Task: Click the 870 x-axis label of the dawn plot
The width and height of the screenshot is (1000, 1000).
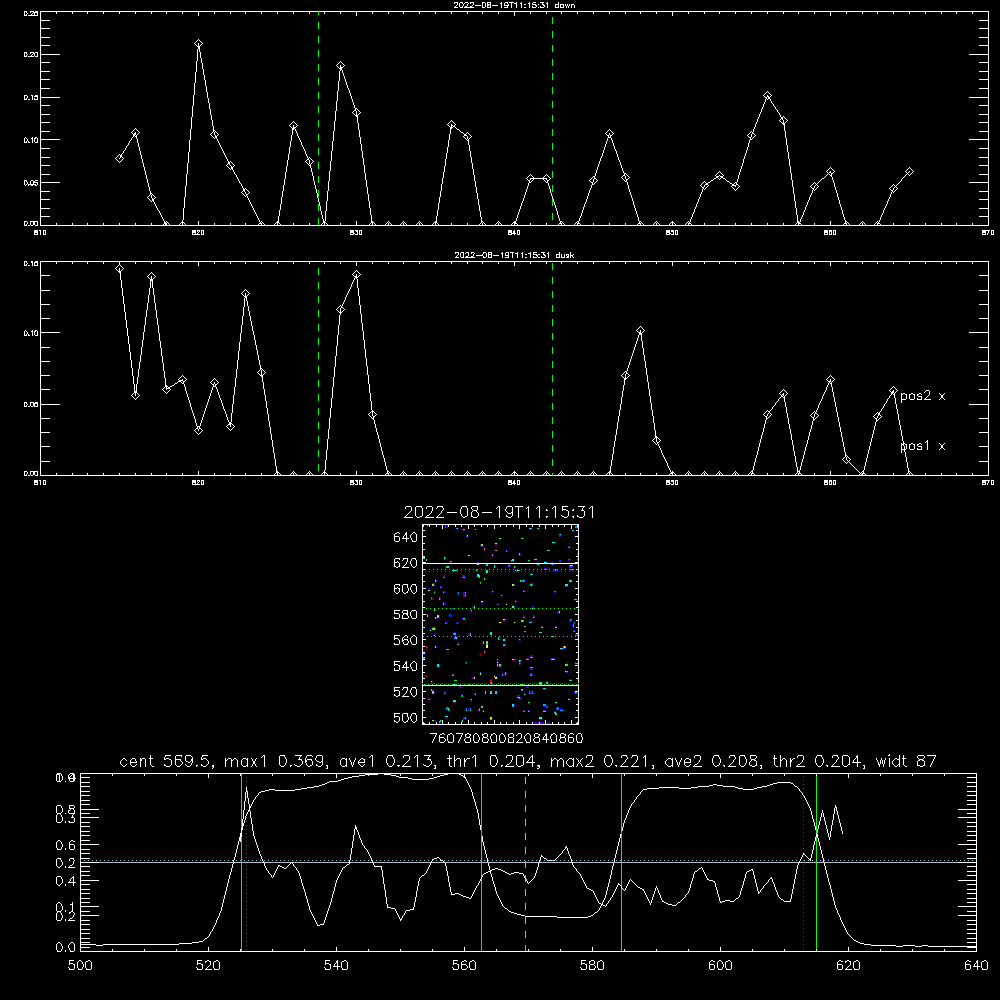Action: pos(988,233)
